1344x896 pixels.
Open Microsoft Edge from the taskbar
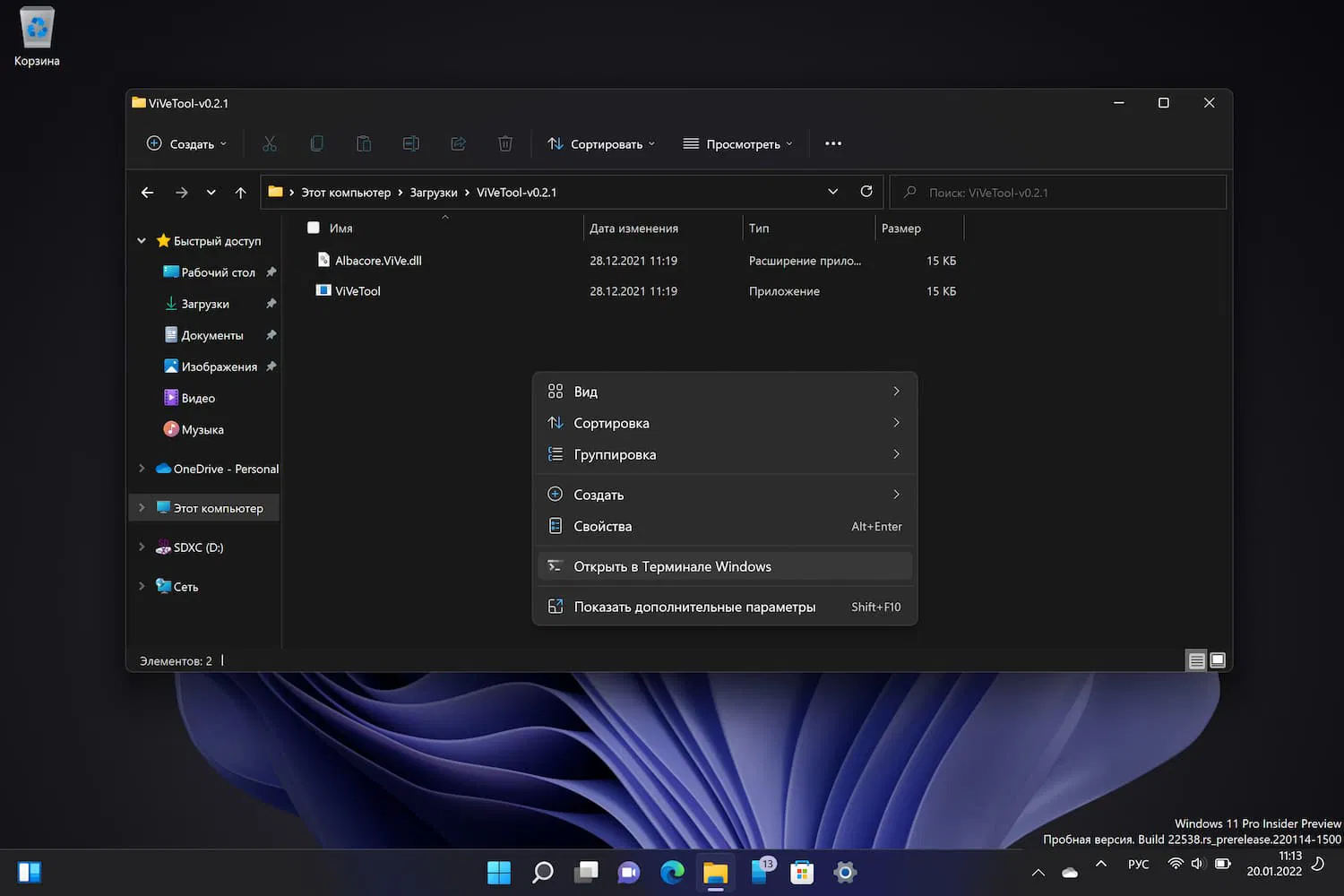click(672, 872)
